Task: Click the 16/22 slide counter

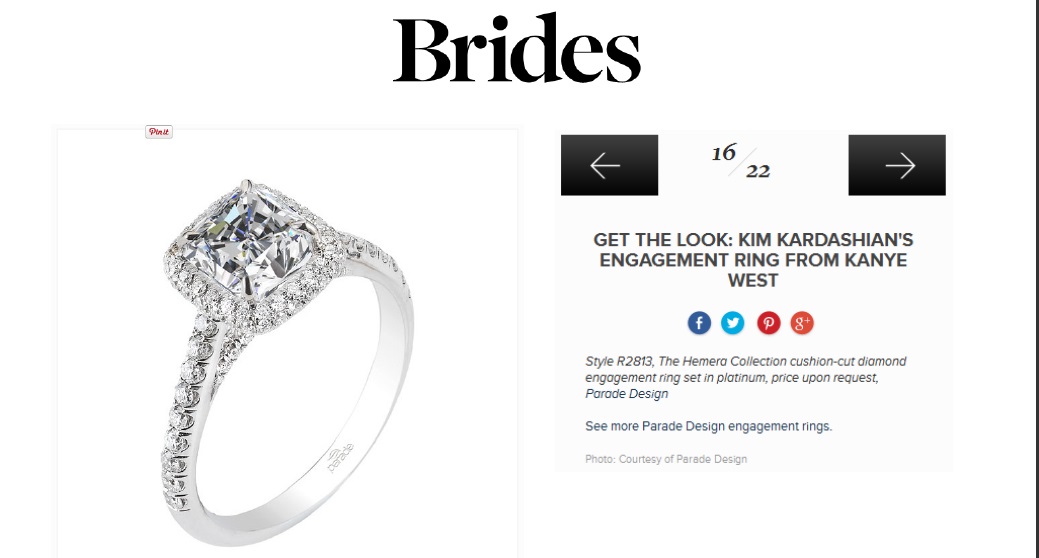Action: coord(741,162)
